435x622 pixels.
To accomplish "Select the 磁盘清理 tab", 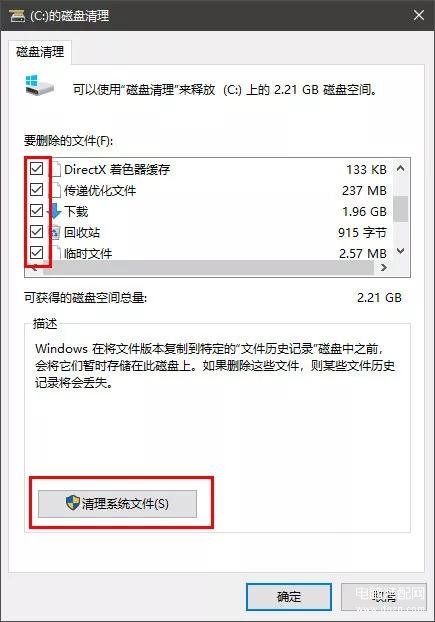I will 40,52.
